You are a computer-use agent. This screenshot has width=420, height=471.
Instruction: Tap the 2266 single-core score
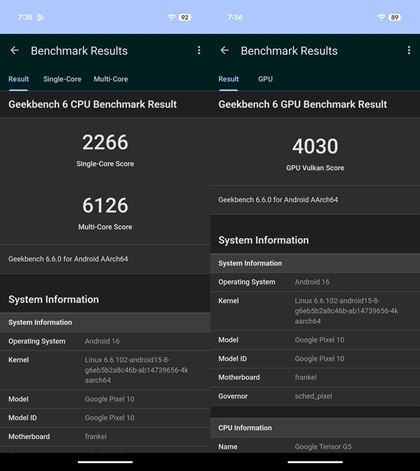pos(105,142)
